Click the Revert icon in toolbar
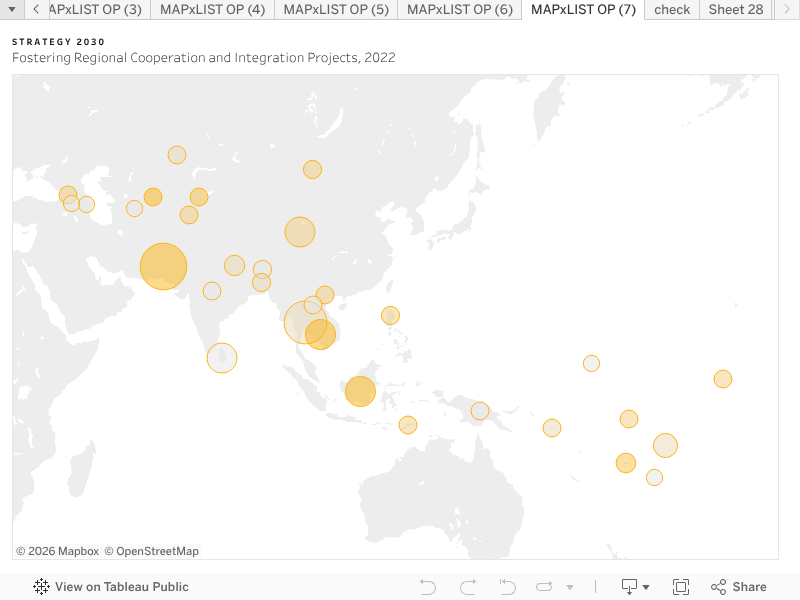Screen dimensions: 800x600 507,587
